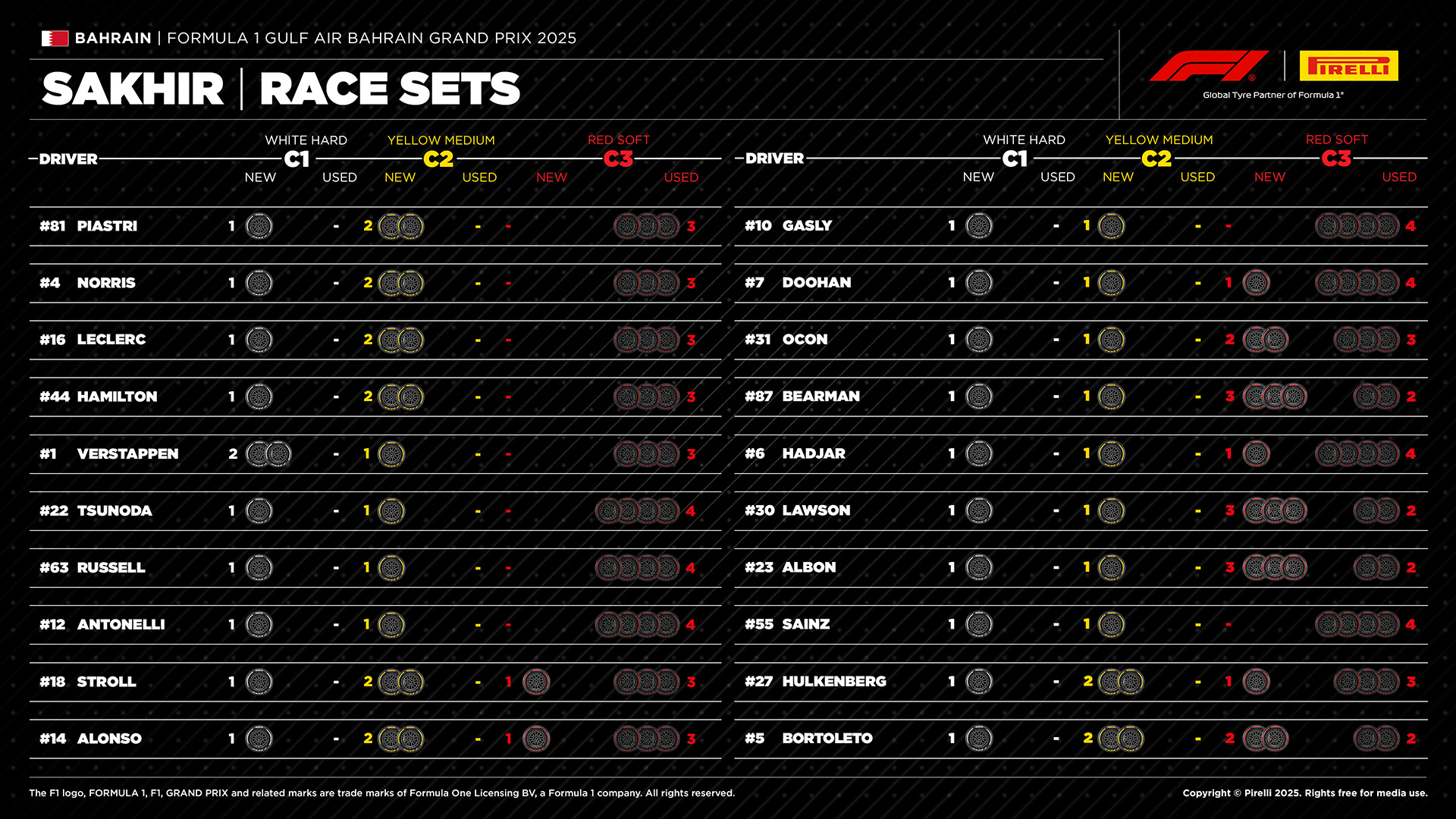Select Verstappen's two new white hard tyres

(268, 454)
